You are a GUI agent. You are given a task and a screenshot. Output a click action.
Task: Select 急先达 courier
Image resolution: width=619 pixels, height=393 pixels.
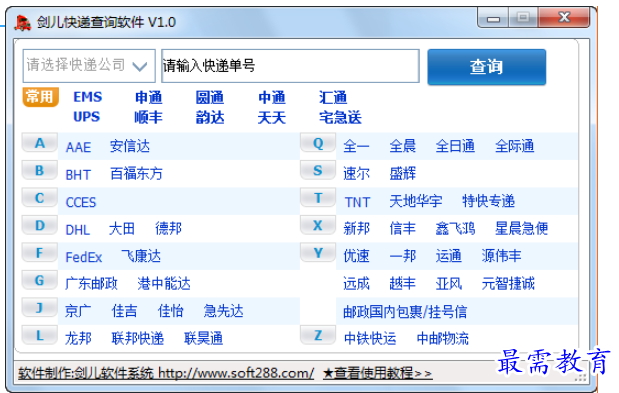(x=223, y=311)
